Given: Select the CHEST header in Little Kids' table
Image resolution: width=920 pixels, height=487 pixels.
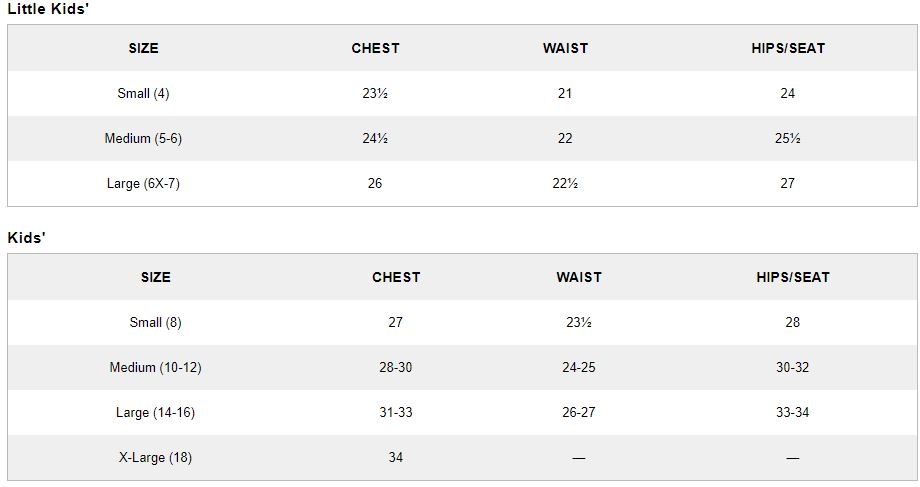Looking at the screenshot, I should click(375, 48).
